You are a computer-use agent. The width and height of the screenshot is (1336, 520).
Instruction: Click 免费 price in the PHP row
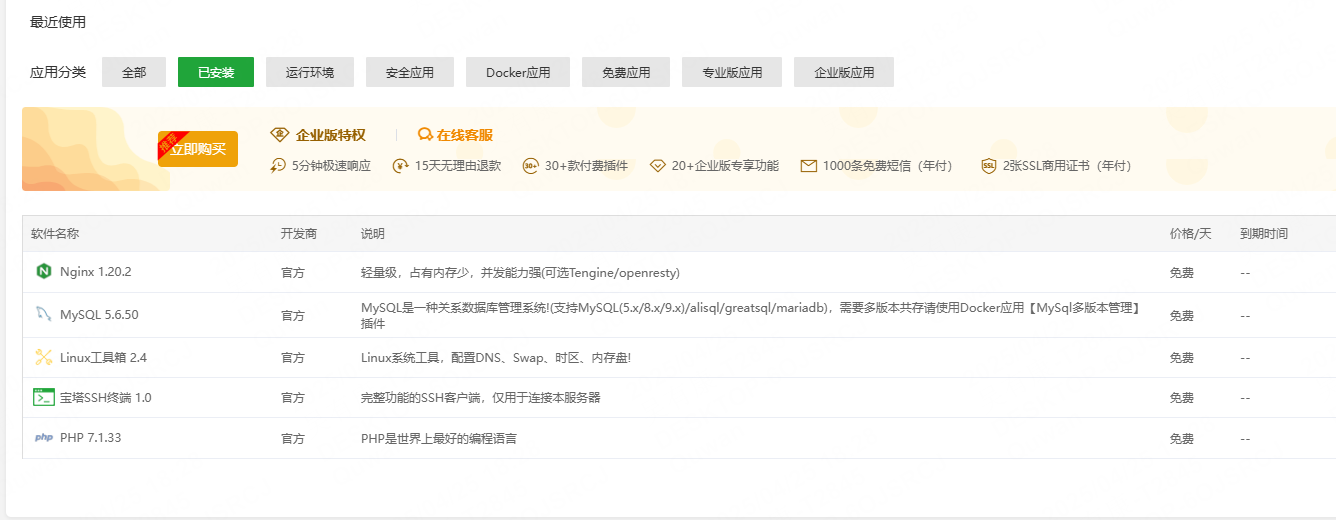click(1181, 438)
